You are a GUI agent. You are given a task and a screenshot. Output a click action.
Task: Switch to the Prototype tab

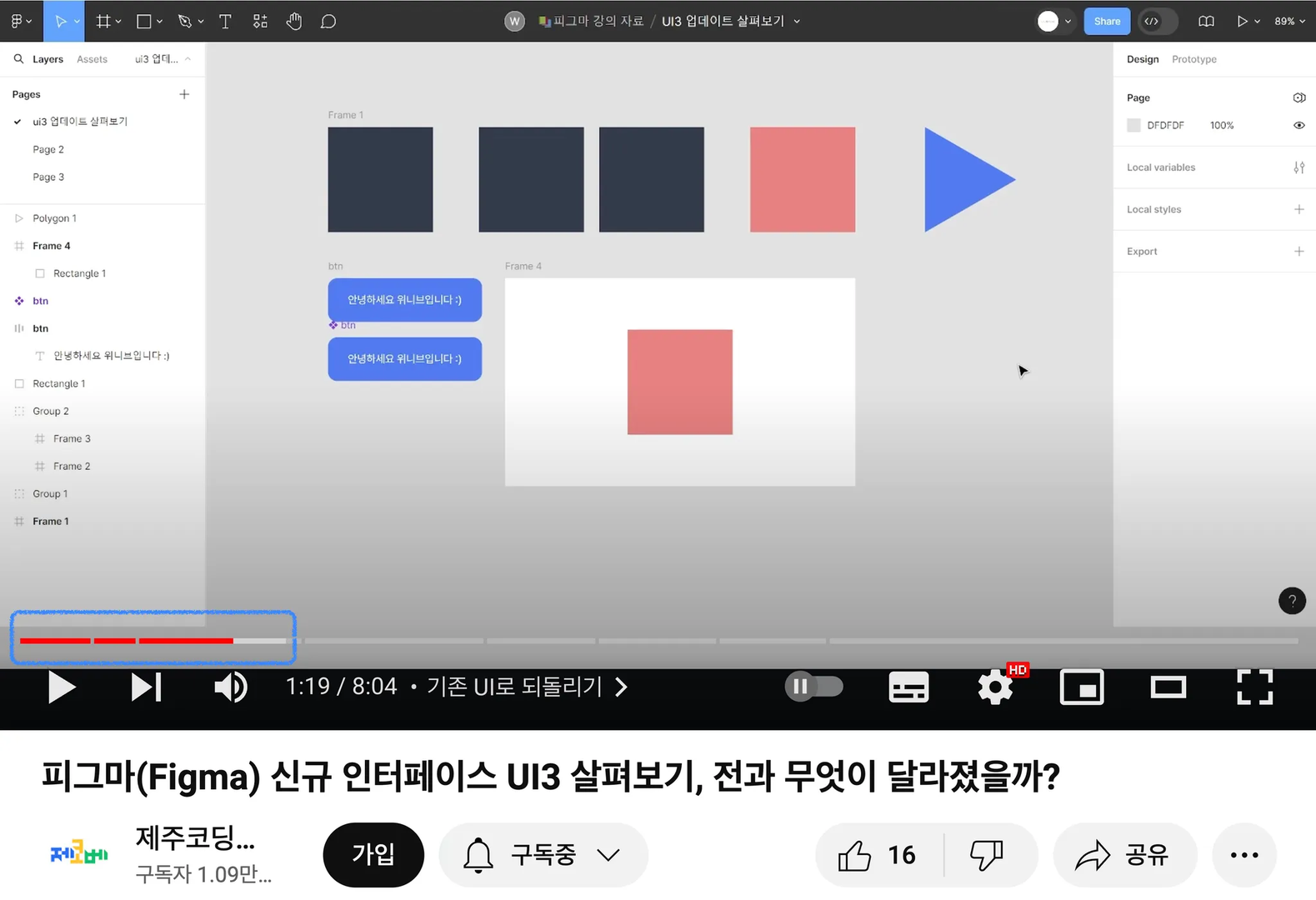pyautogui.click(x=1194, y=59)
